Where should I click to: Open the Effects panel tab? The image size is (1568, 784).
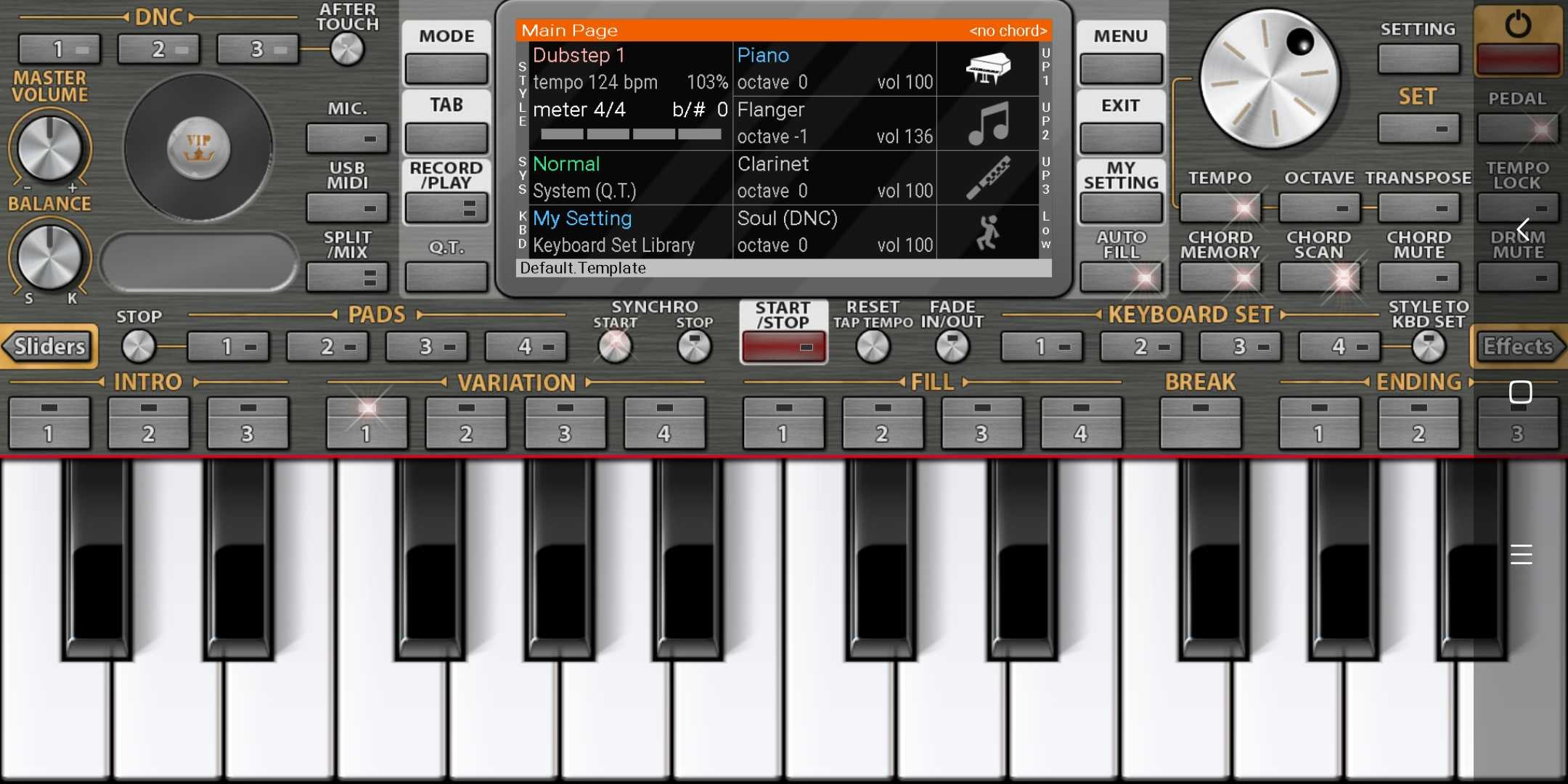[x=1518, y=346]
